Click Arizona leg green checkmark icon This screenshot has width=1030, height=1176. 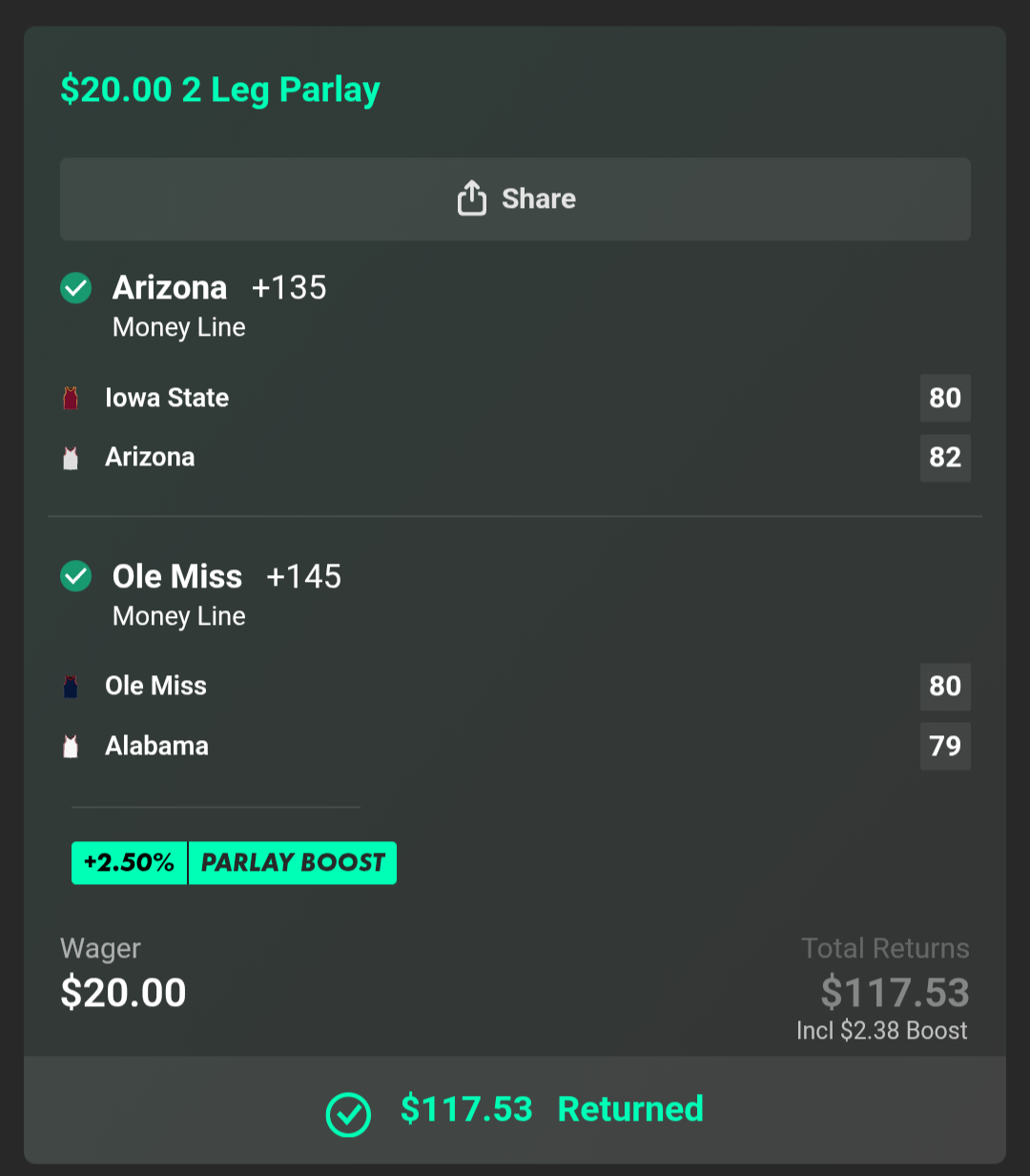coord(76,288)
